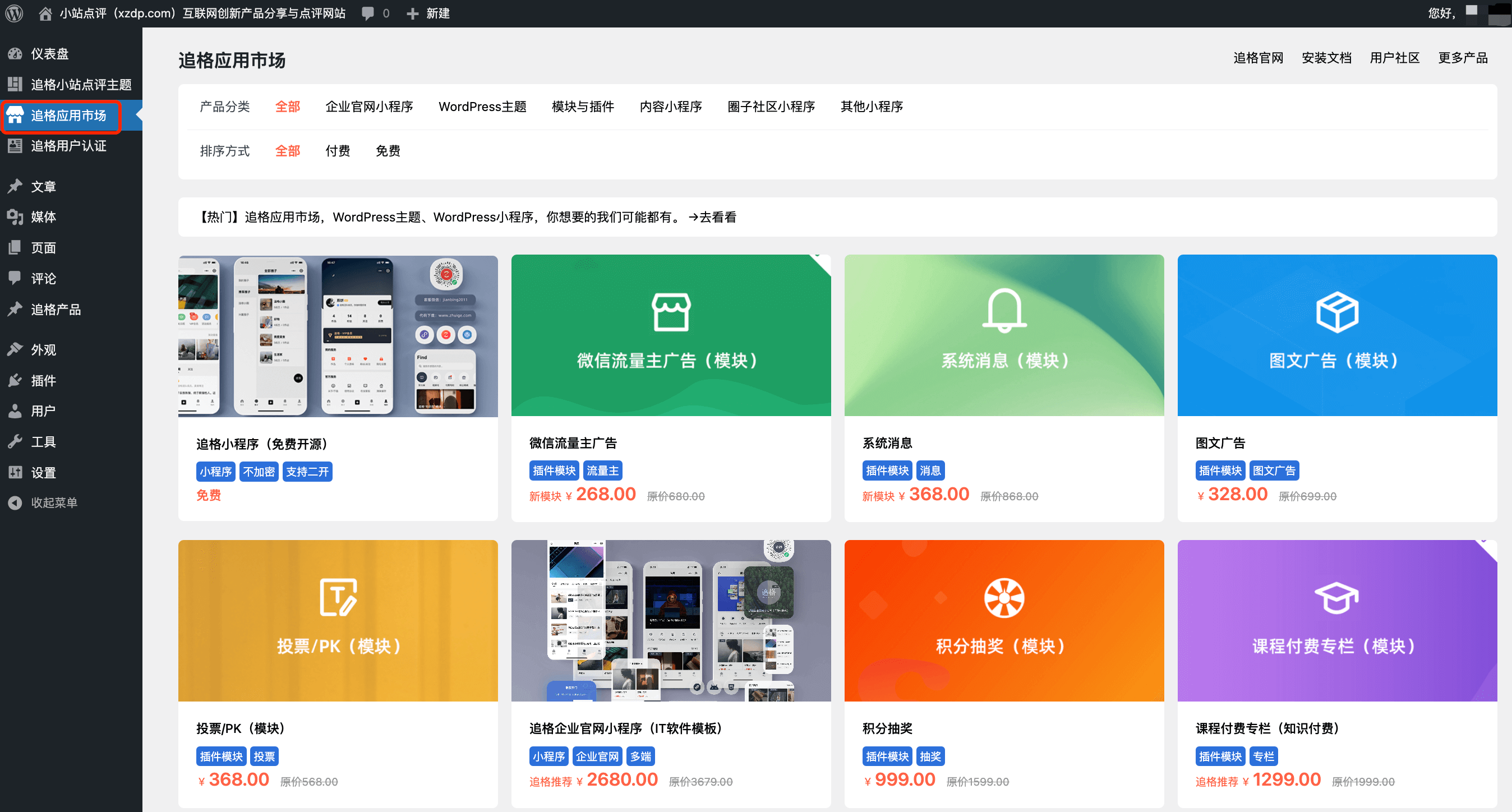Screen dimensions: 1512x812
Task: Open 图文广告 blue cube thumbnail
Action: tap(1337, 335)
